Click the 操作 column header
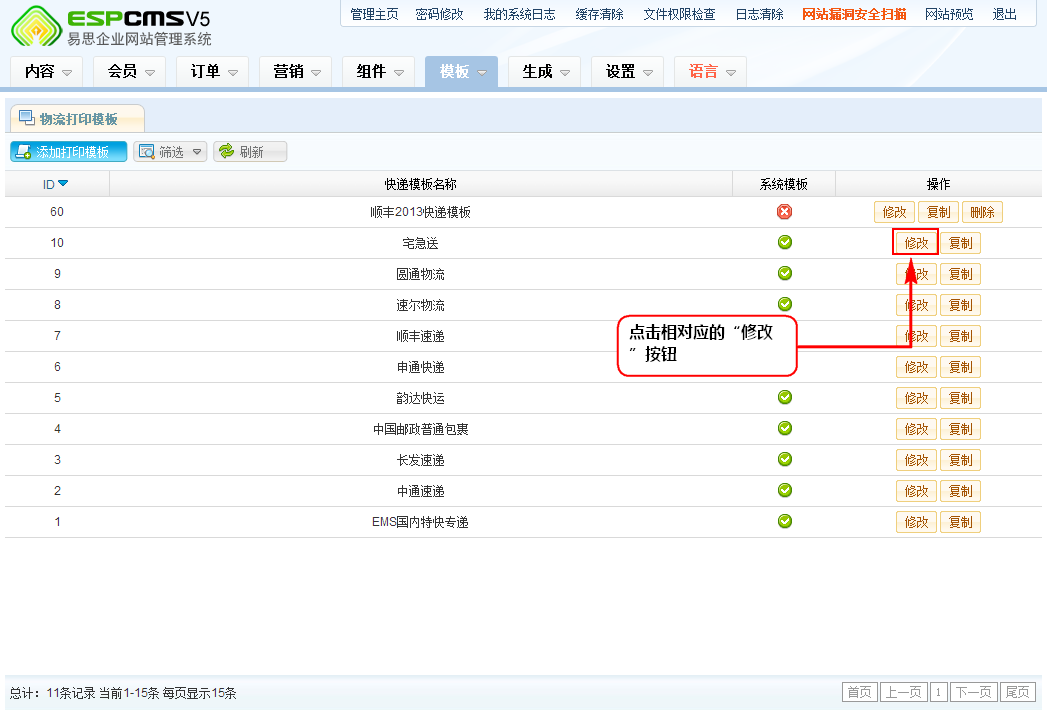Screen dimensions: 1047x712 point(938,184)
